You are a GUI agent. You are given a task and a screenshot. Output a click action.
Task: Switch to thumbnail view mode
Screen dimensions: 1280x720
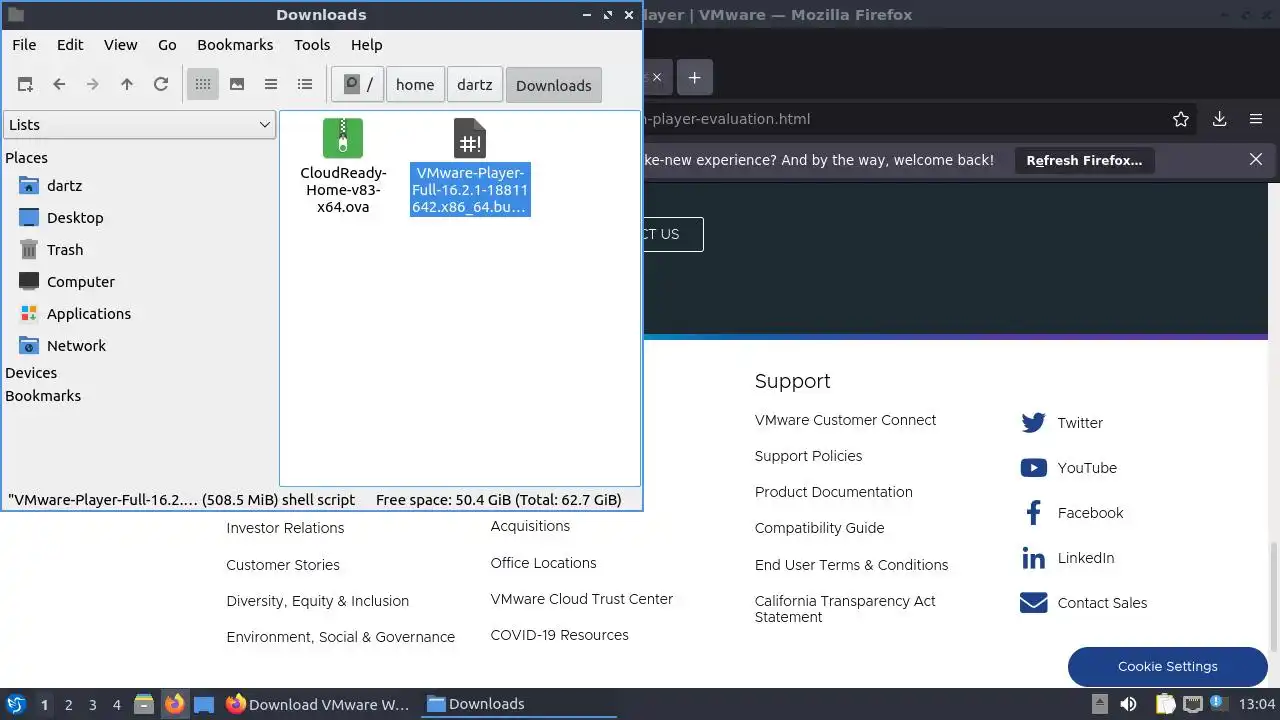237,85
